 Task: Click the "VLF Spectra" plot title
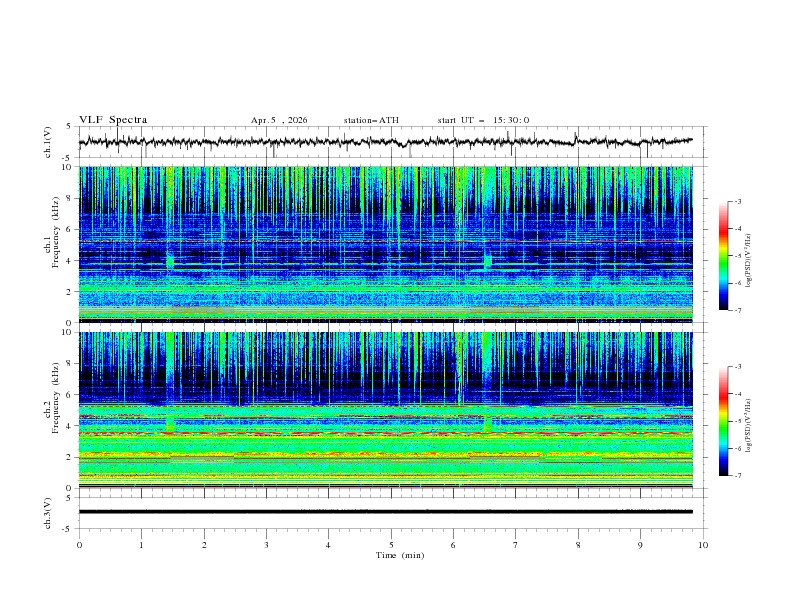click(113, 120)
